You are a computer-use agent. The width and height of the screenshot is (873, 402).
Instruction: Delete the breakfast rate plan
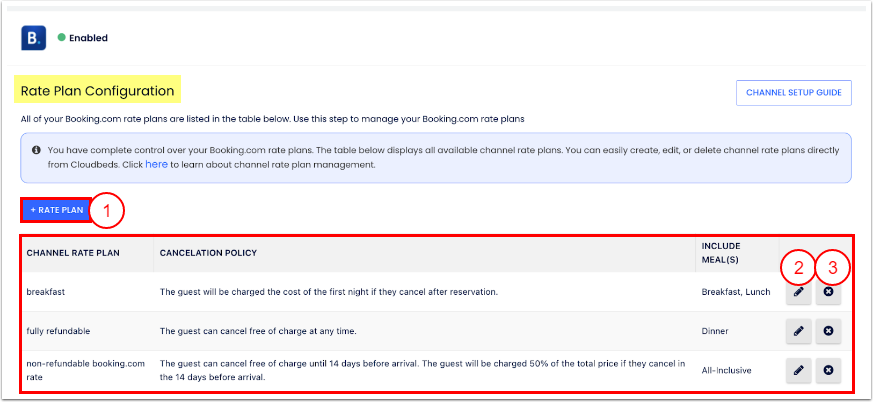[x=828, y=292]
